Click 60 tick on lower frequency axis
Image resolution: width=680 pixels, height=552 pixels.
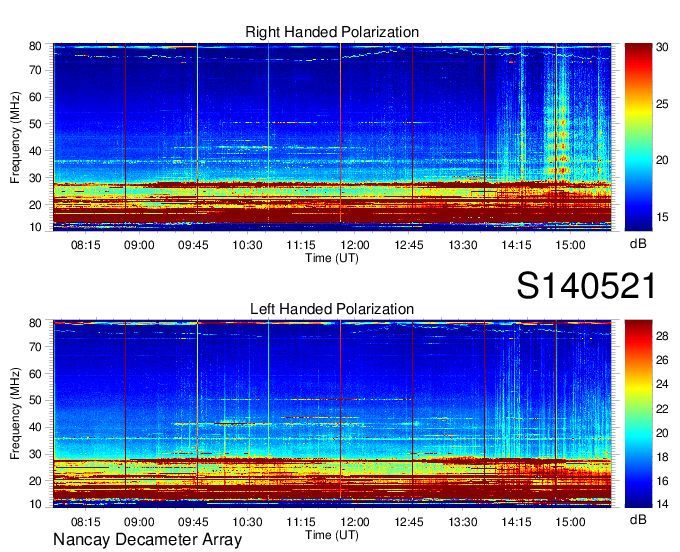click(35, 374)
